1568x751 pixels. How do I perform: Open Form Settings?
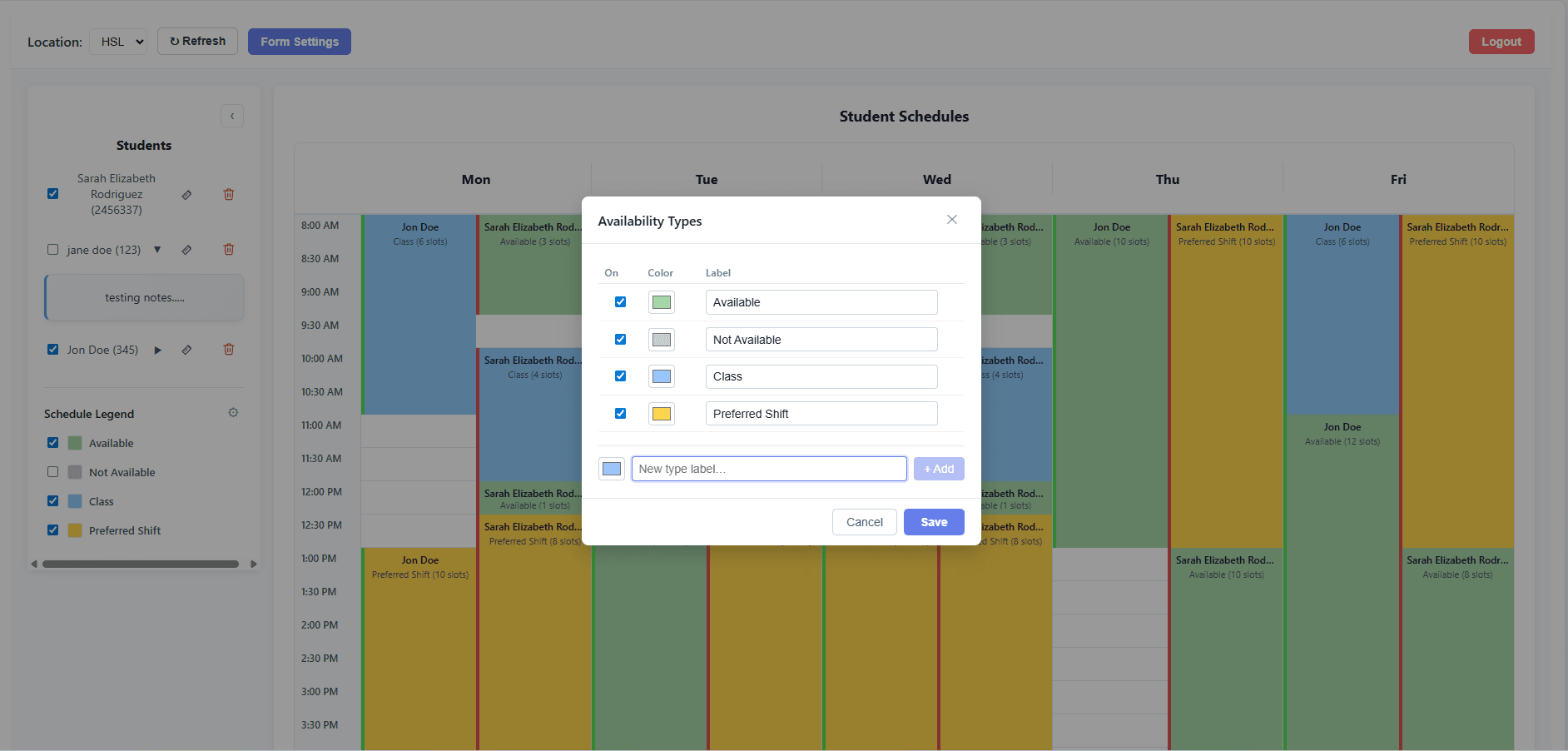pos(300,42)
